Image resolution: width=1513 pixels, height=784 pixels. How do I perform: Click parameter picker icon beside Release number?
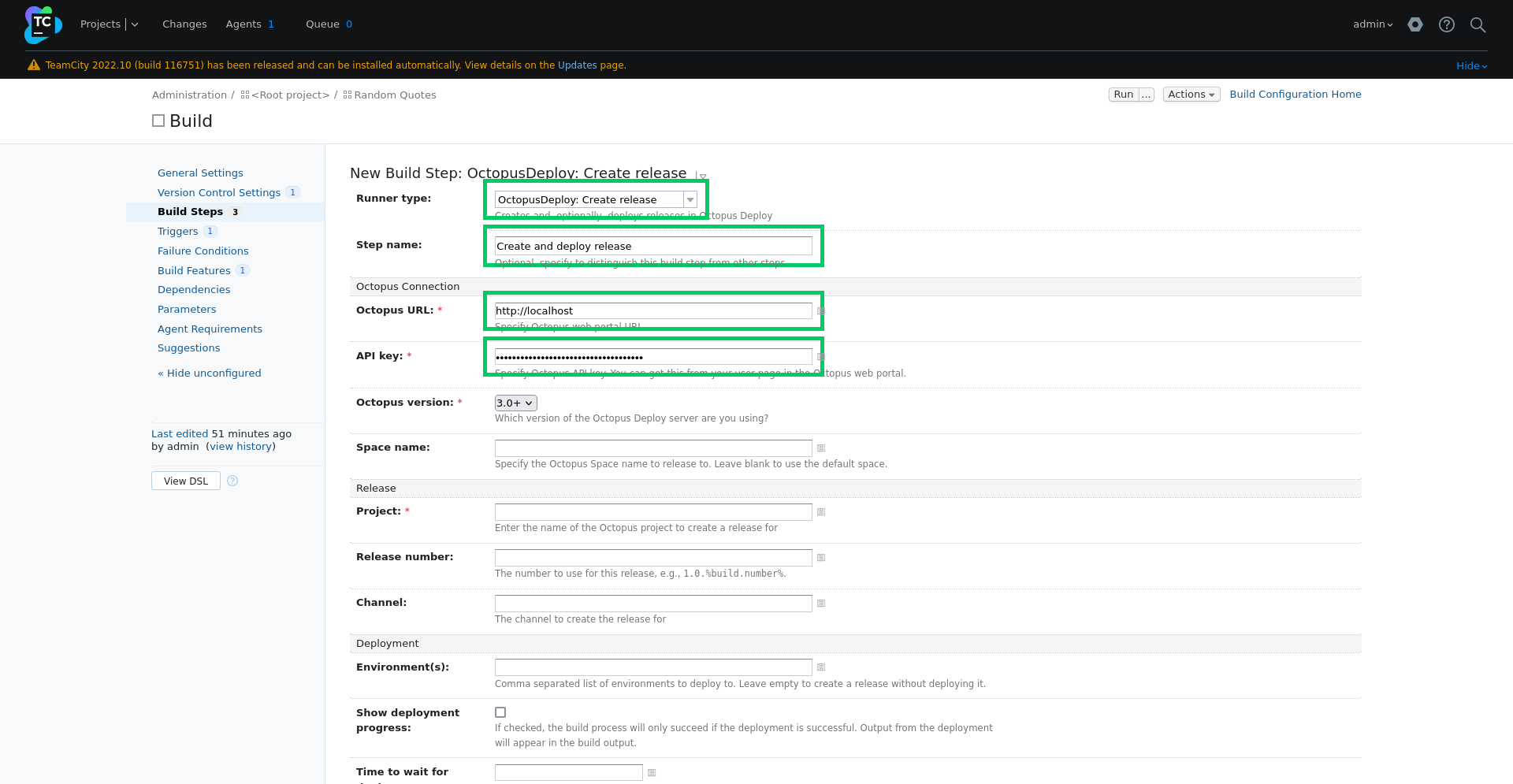pos(821,558)
